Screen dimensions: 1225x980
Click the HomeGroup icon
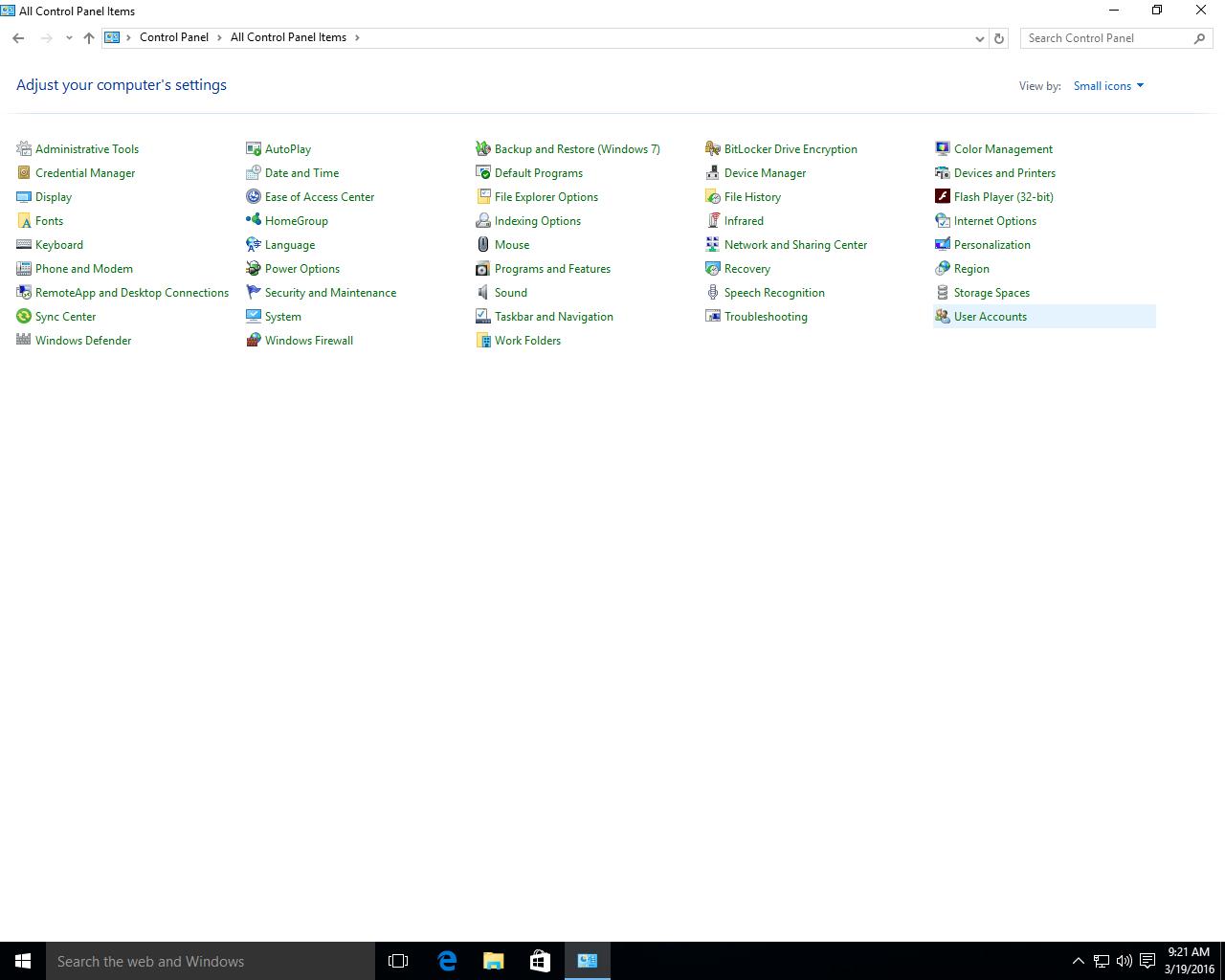(254, 220)
